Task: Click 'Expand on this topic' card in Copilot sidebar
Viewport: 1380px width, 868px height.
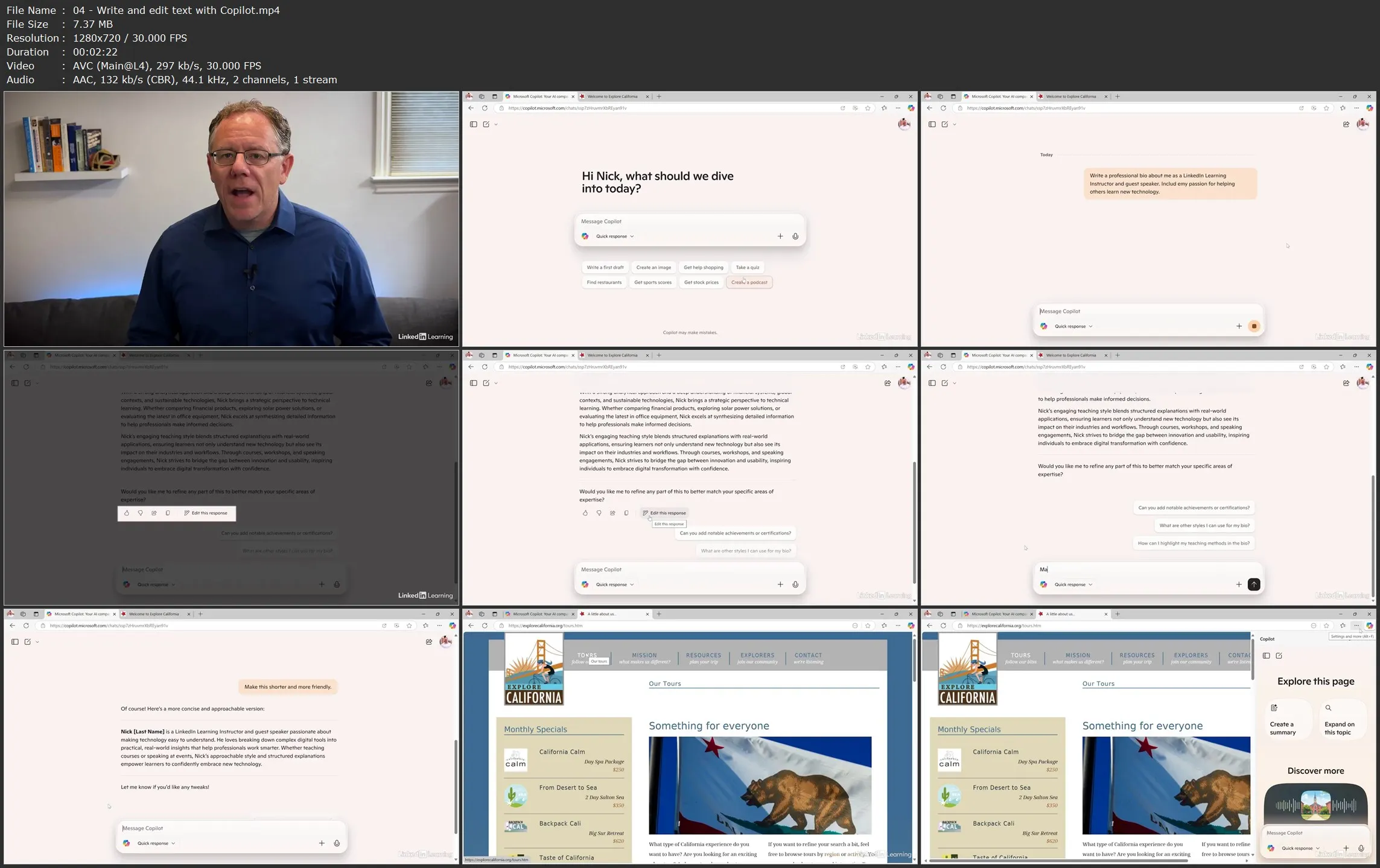Action: point(1342,720)
